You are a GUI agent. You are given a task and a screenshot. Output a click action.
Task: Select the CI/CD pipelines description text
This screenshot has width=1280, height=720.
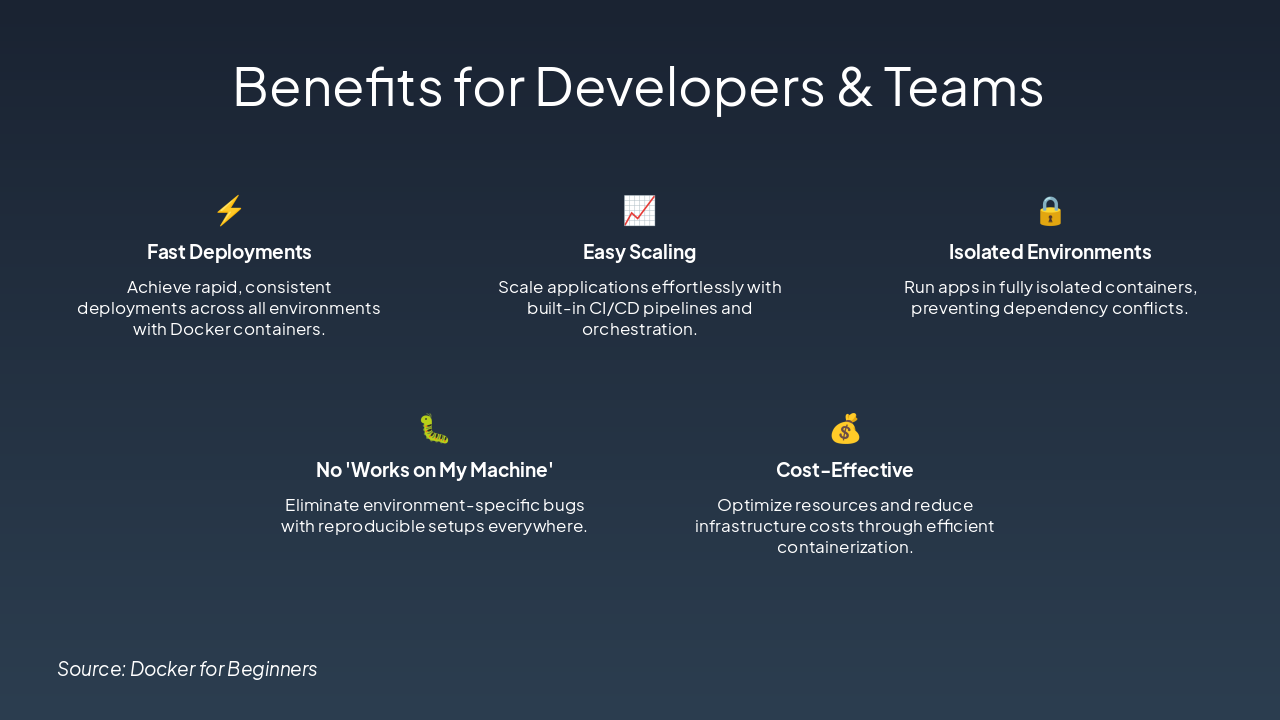(639, 308)
